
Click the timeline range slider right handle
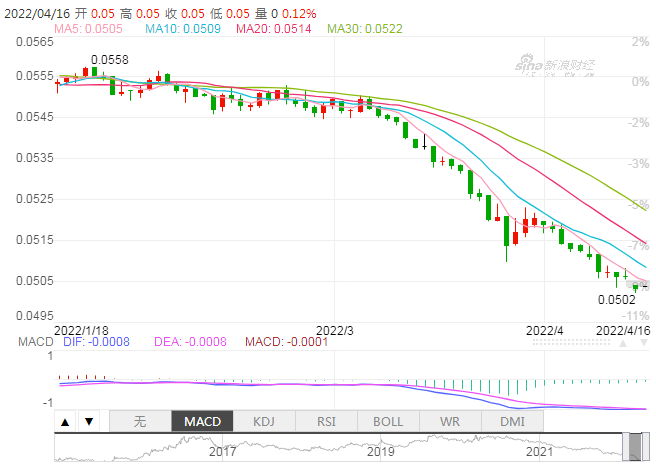click(x=648, y=447)
